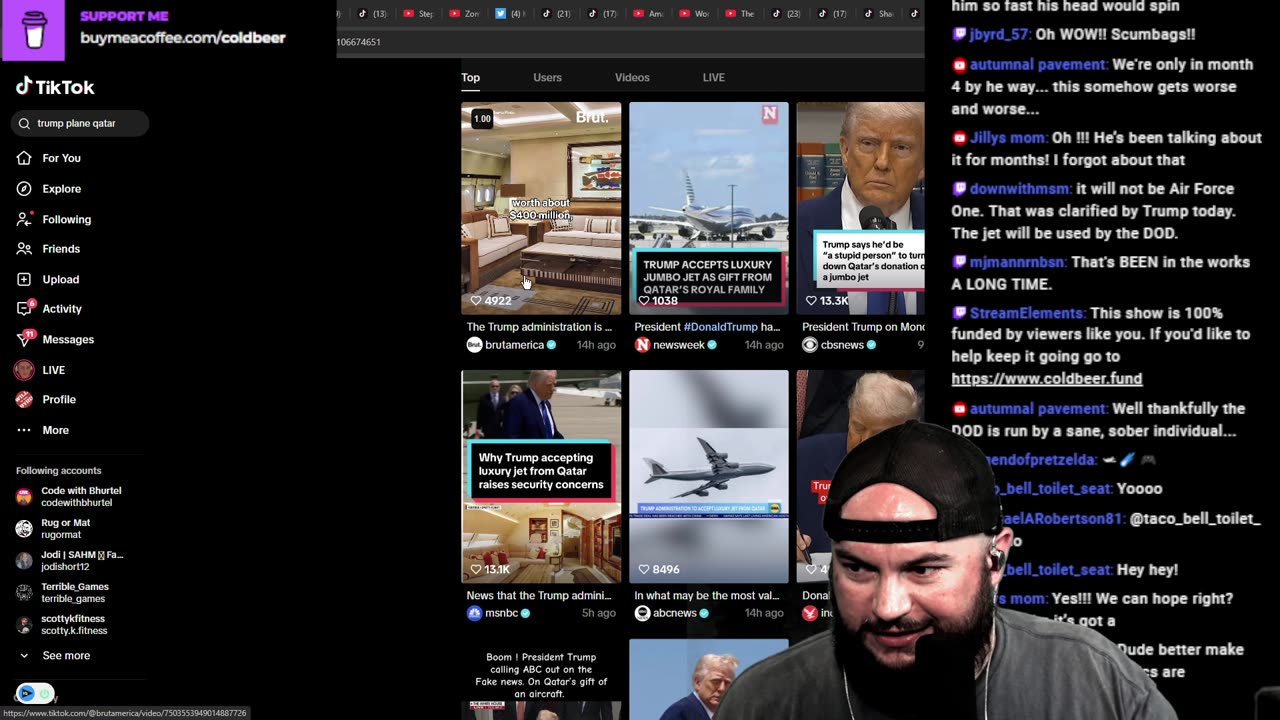Like the MSNBC video with 13.1K likes

(476, 569)
